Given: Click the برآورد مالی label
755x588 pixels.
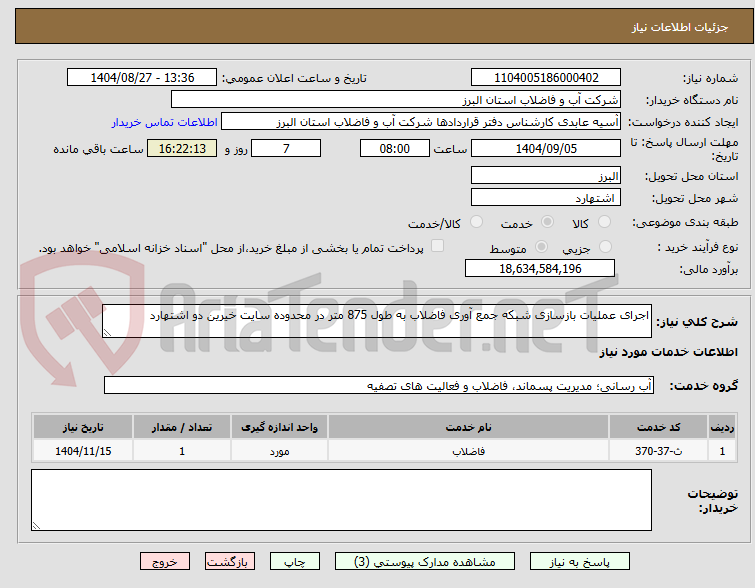Looking at the screenshot, I should pyautogui.click(x=708, y=269).
